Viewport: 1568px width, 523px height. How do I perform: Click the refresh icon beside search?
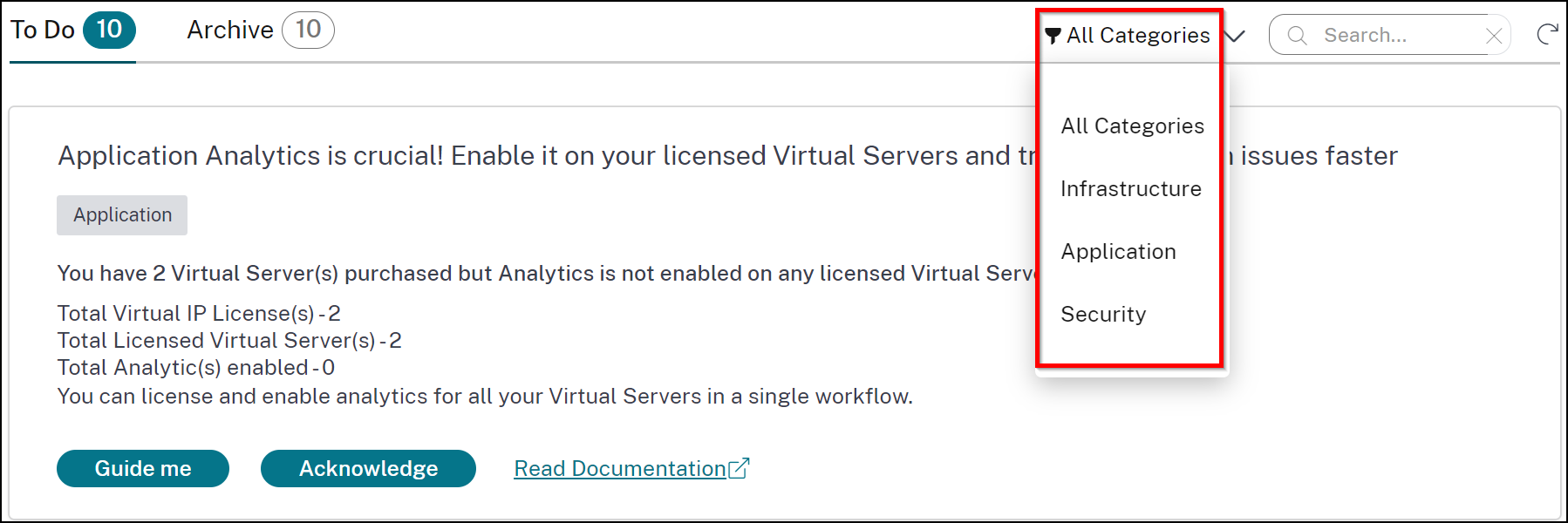(x=1547, y=35)
